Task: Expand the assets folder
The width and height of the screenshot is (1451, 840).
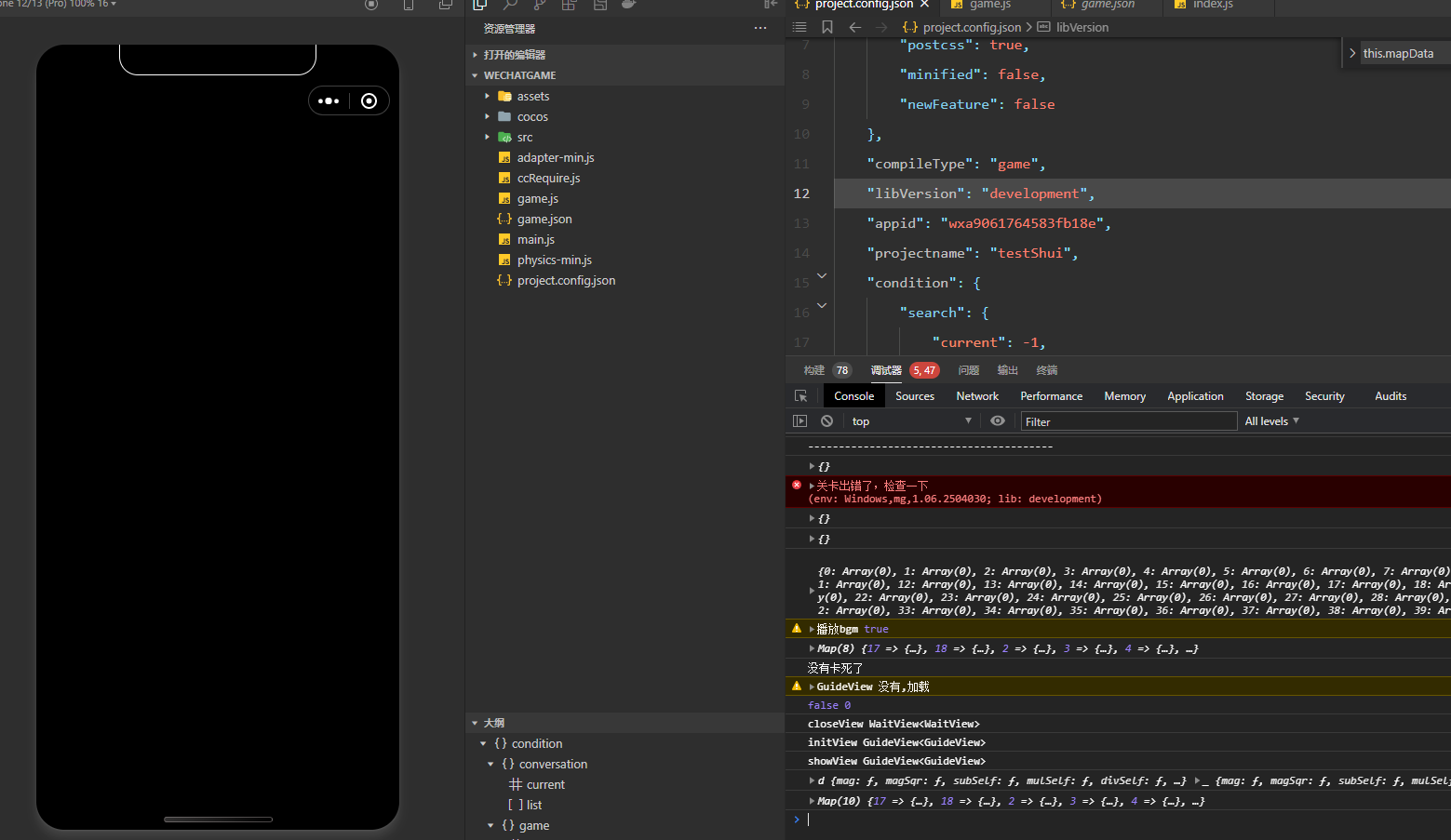Action: pos(532,96)
